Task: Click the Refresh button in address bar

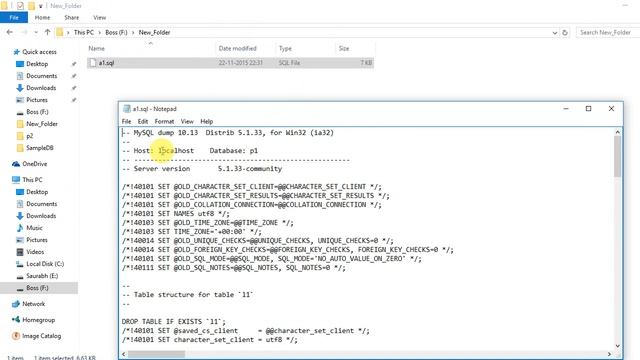Action: coord(565,32)
